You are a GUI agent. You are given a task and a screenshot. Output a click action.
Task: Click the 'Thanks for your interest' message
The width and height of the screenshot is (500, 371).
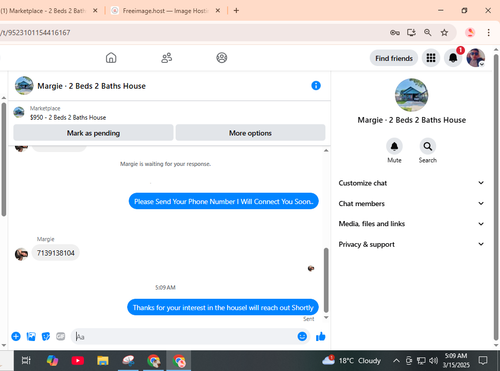[223, 307]
